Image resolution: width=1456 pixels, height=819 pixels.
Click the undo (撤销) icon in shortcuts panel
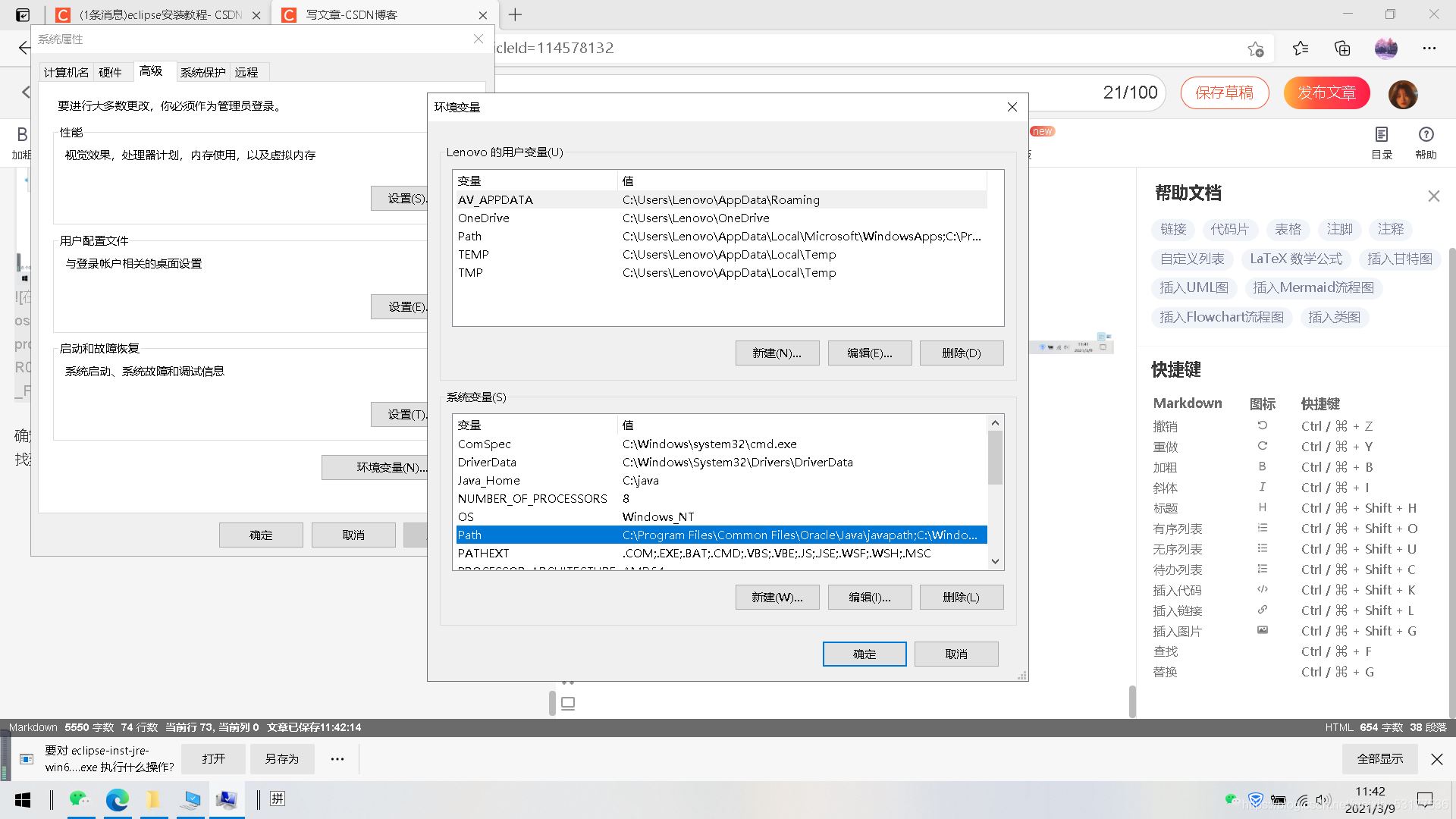1262,425
